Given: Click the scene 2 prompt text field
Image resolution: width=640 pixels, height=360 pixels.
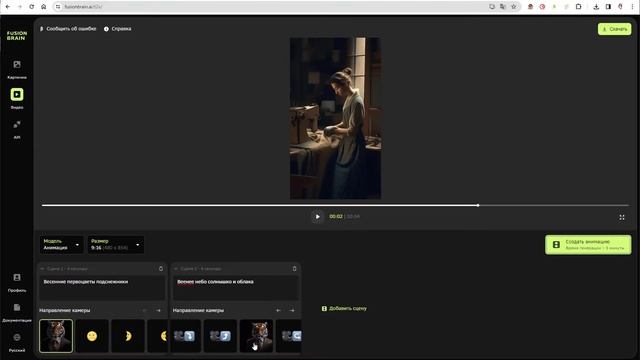Looking at the screenshot, I should coord(236,288).
